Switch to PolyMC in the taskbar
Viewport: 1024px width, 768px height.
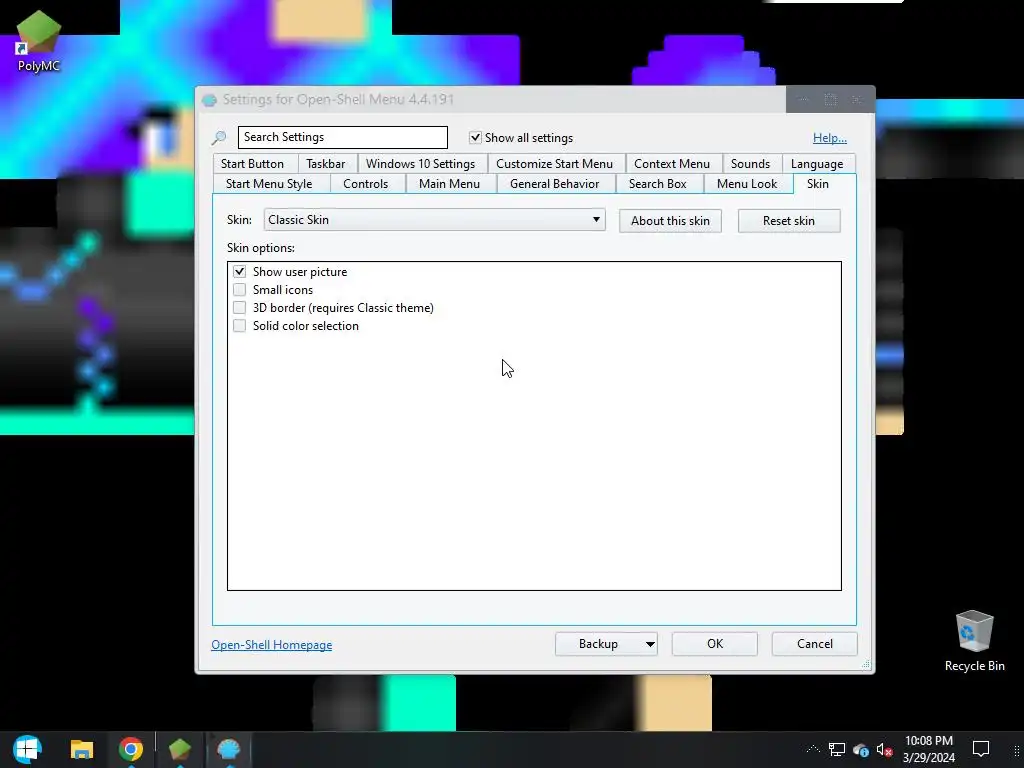[x=180, y=749]
